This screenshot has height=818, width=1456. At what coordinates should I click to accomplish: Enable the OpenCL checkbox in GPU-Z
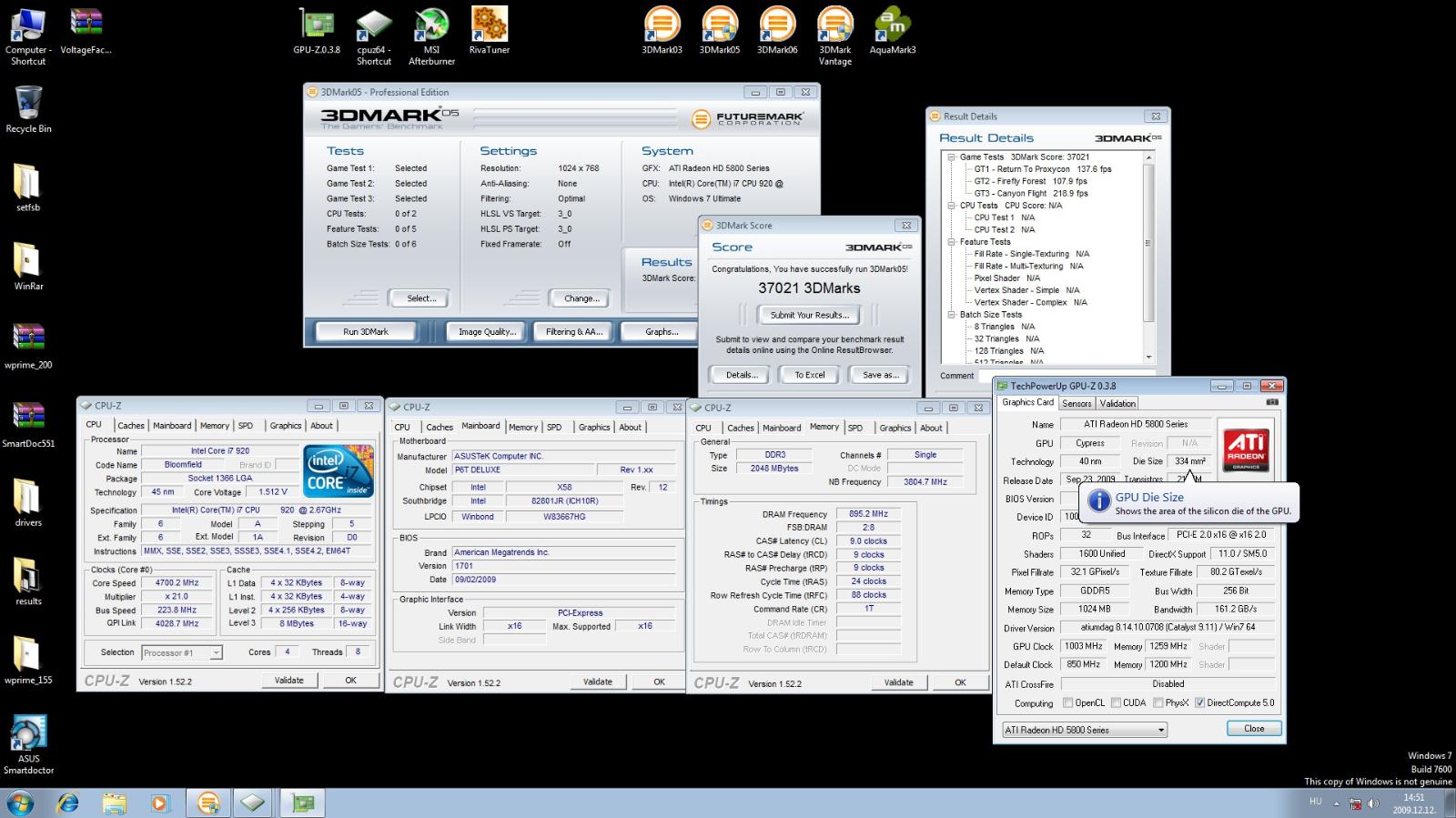(x=1068, y=702)
